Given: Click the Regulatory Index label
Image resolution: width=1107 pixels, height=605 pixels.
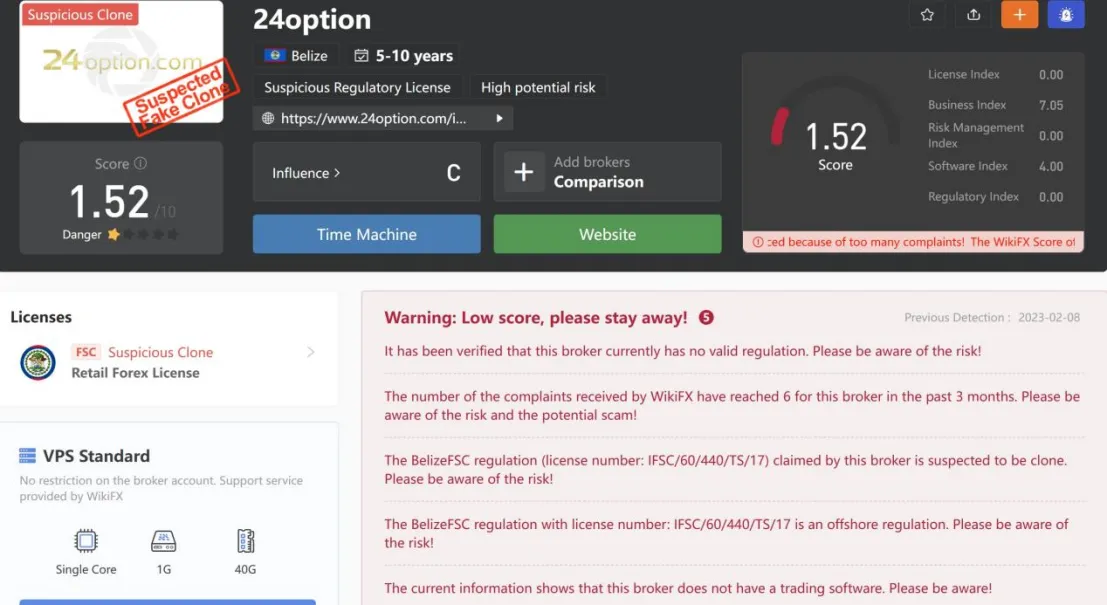Looking at the screenshot, I should pos(973,197).
